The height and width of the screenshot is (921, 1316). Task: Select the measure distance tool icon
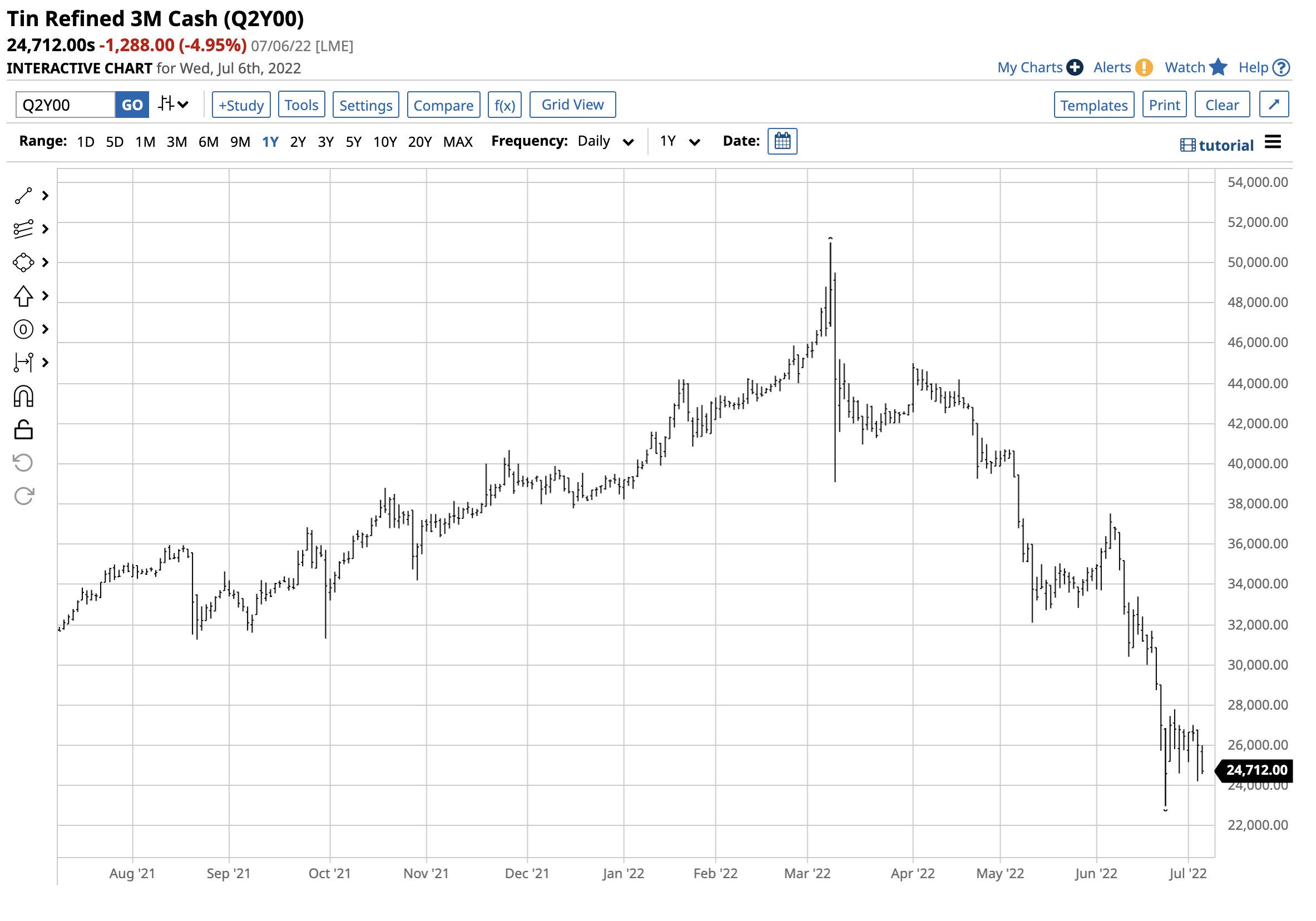23,363
